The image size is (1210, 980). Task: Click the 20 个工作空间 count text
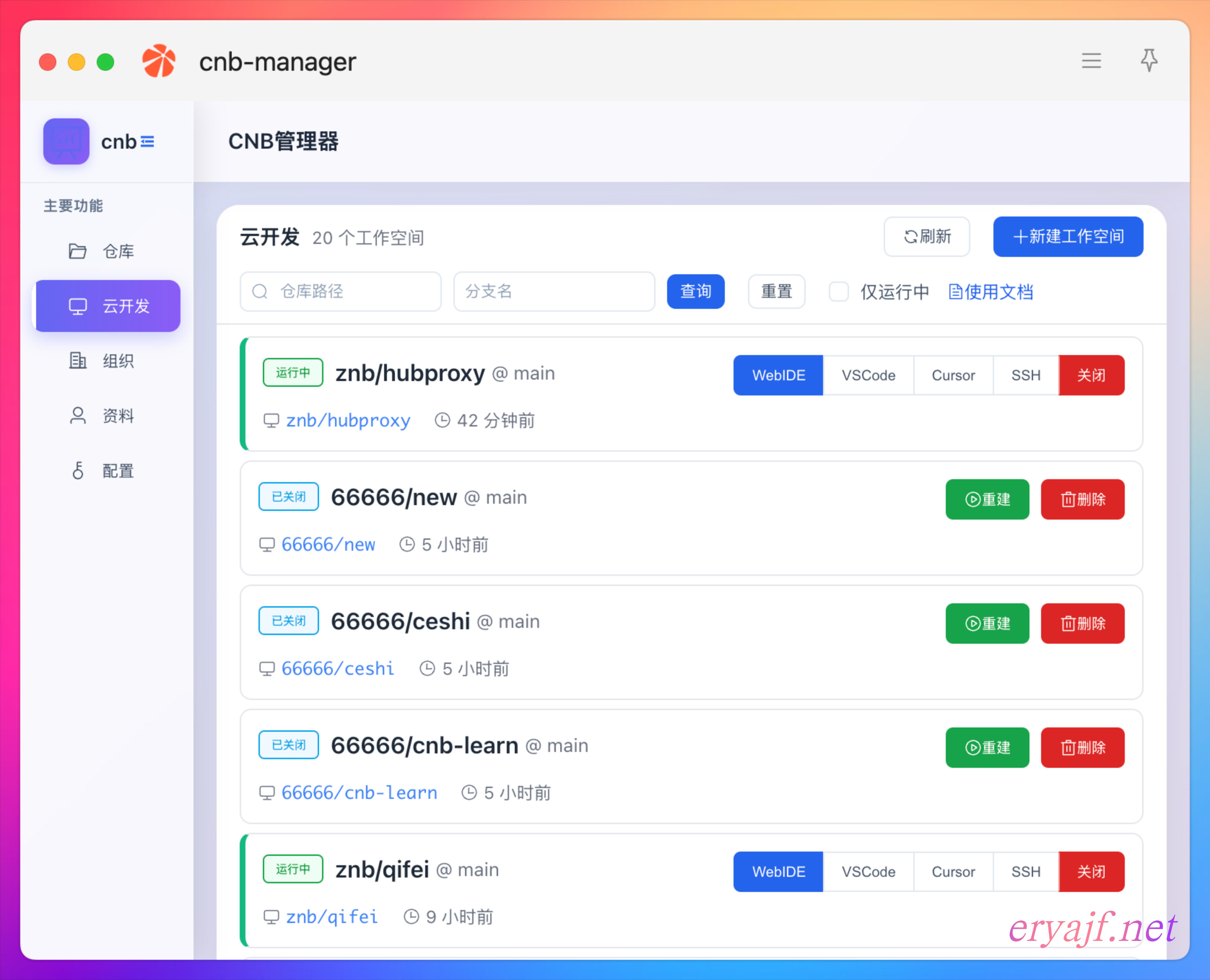point(368,238)
